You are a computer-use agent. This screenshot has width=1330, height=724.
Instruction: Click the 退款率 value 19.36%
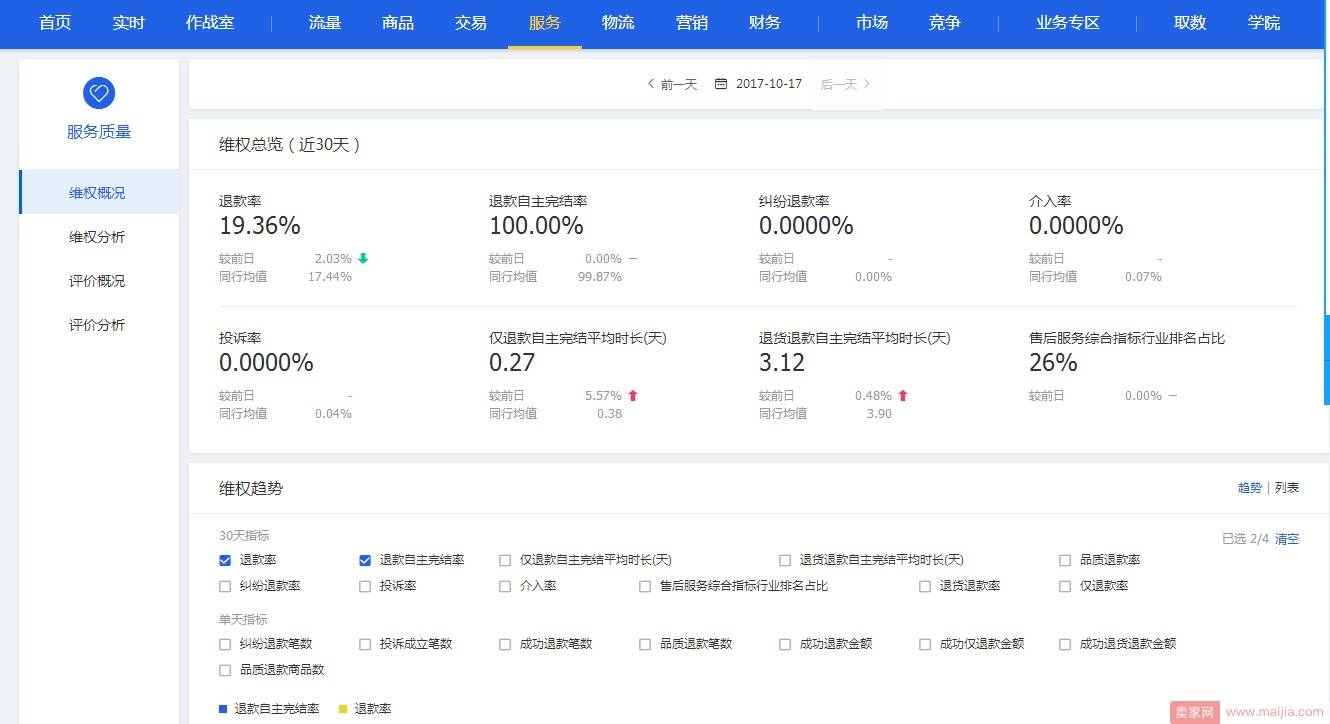coord(260,226)
